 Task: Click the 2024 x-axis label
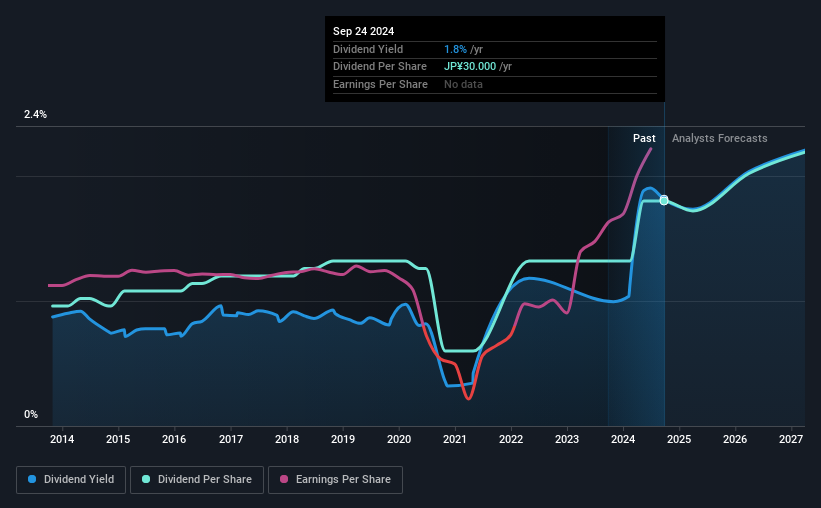(623, 439)
